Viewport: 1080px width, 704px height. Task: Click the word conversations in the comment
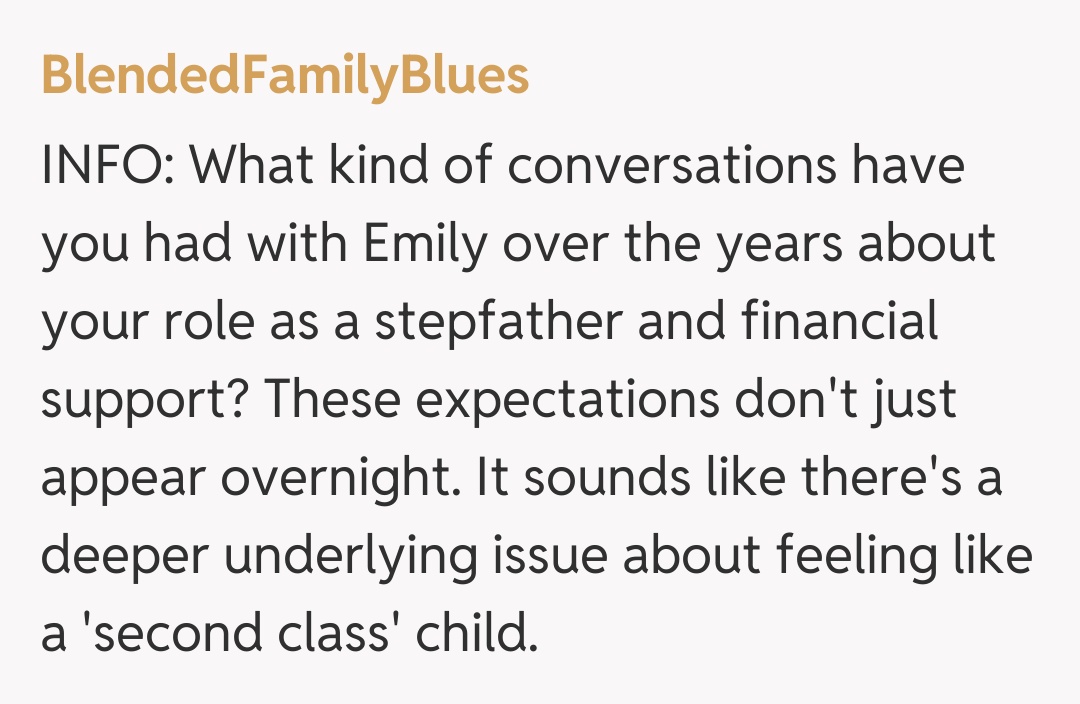click(670, 166)
